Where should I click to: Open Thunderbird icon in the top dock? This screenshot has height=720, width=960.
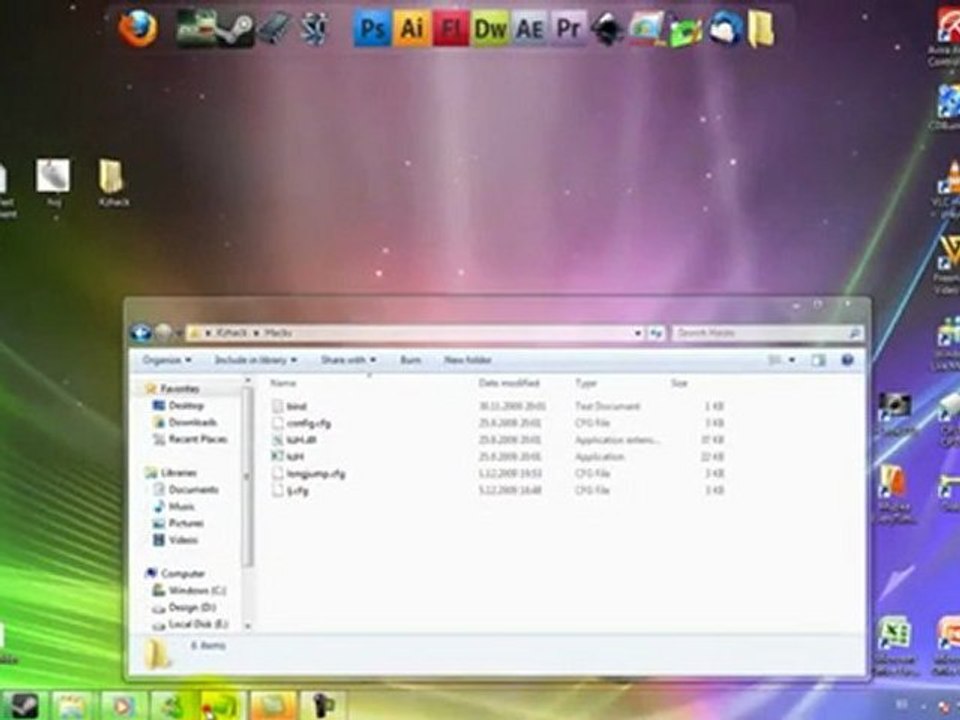(726, 29)
